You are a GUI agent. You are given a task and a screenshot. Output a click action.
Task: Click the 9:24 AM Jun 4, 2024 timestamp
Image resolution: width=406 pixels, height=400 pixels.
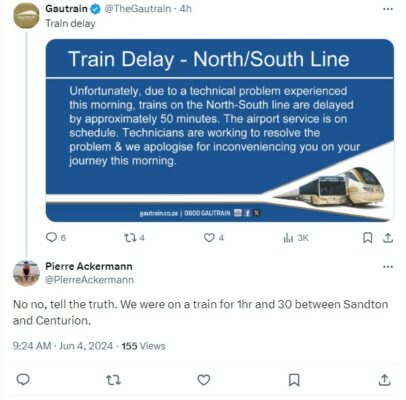click(63, 346)
